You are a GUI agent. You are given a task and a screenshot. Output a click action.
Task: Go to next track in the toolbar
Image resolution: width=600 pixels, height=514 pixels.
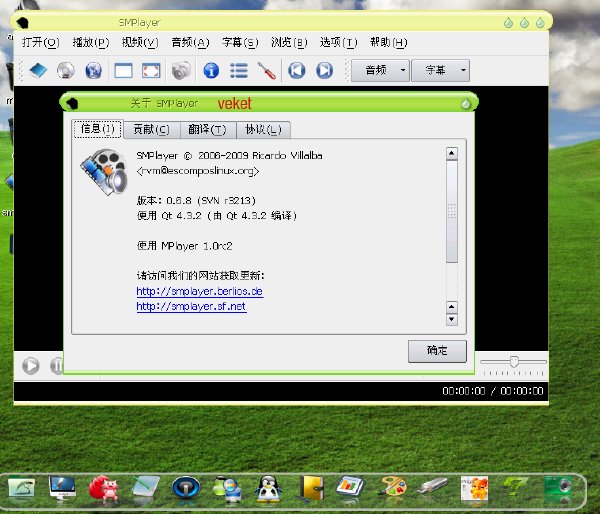pos(324,70)
